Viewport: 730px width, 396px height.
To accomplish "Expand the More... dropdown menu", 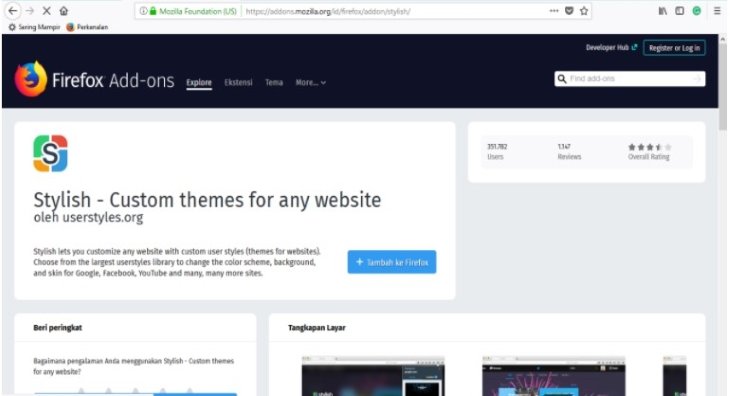I will (x=311, y=82).
